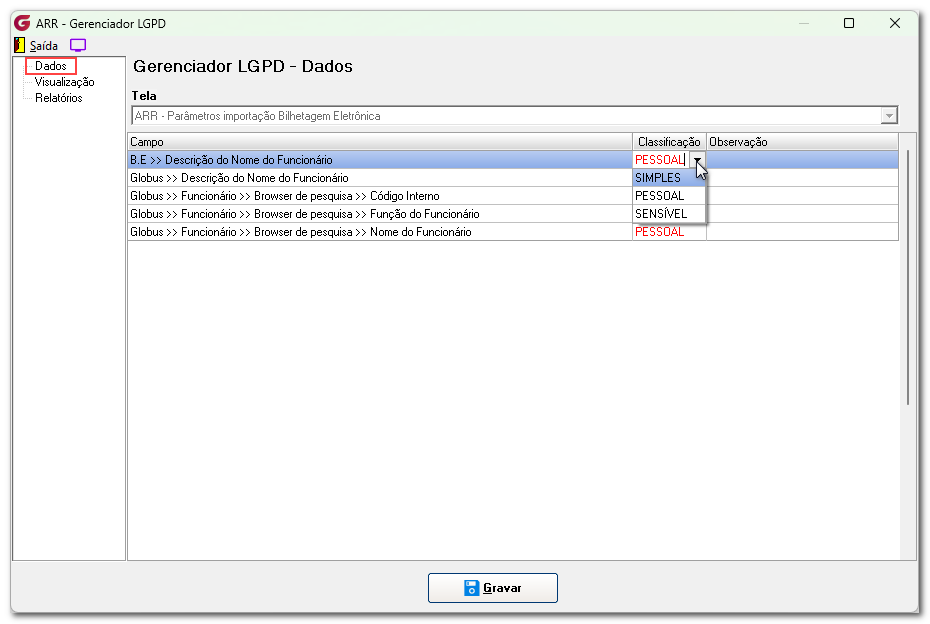Close the ARR Gerenciador LGPD window
This screenshot has width=930, height=624.
pyautogui.click(x=894, y=23)
